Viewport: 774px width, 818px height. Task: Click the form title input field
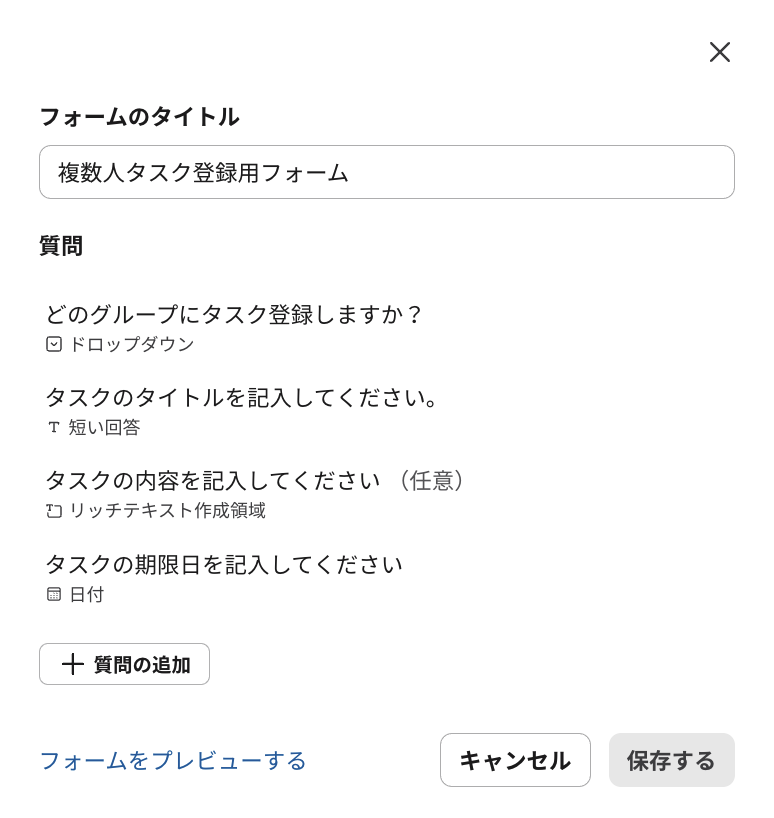click(386, 172)
